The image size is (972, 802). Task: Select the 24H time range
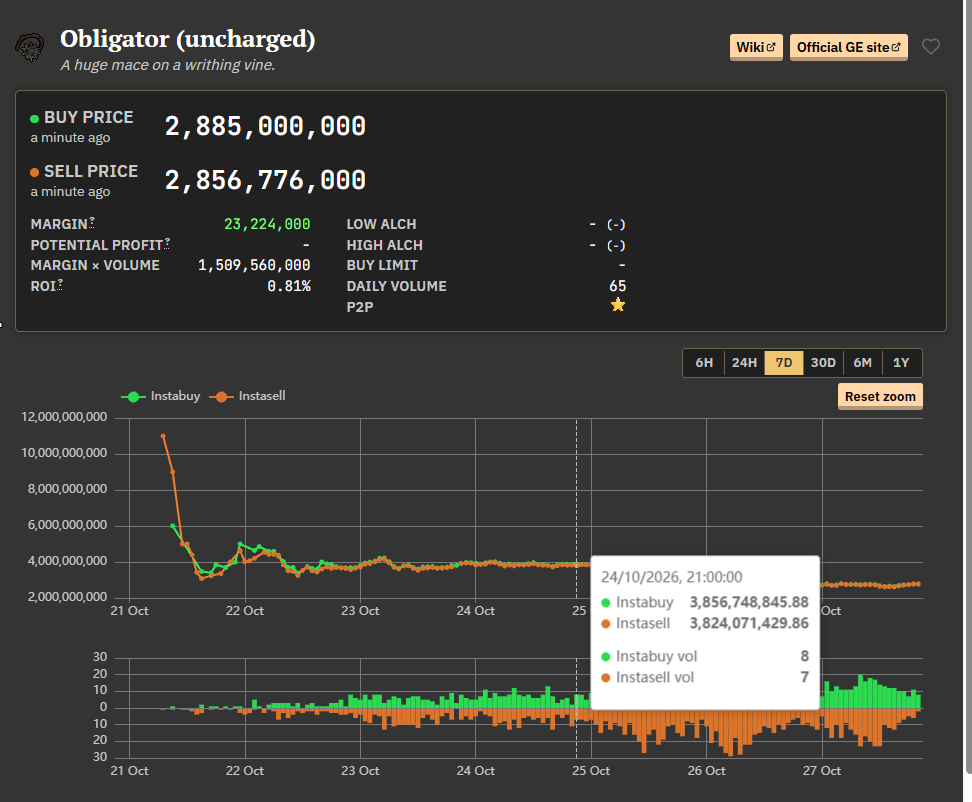coord(744,363)
